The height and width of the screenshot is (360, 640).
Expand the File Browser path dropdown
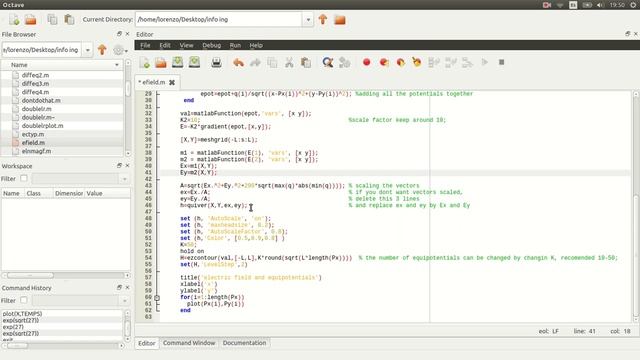87,50
